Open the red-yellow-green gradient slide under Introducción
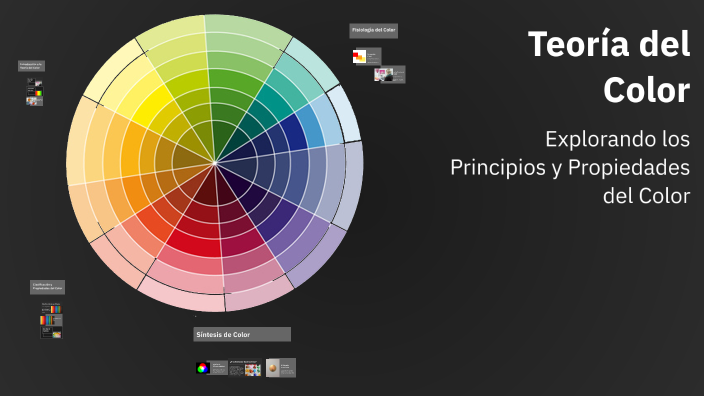This screenshot has width=704, height=396. 35,92
